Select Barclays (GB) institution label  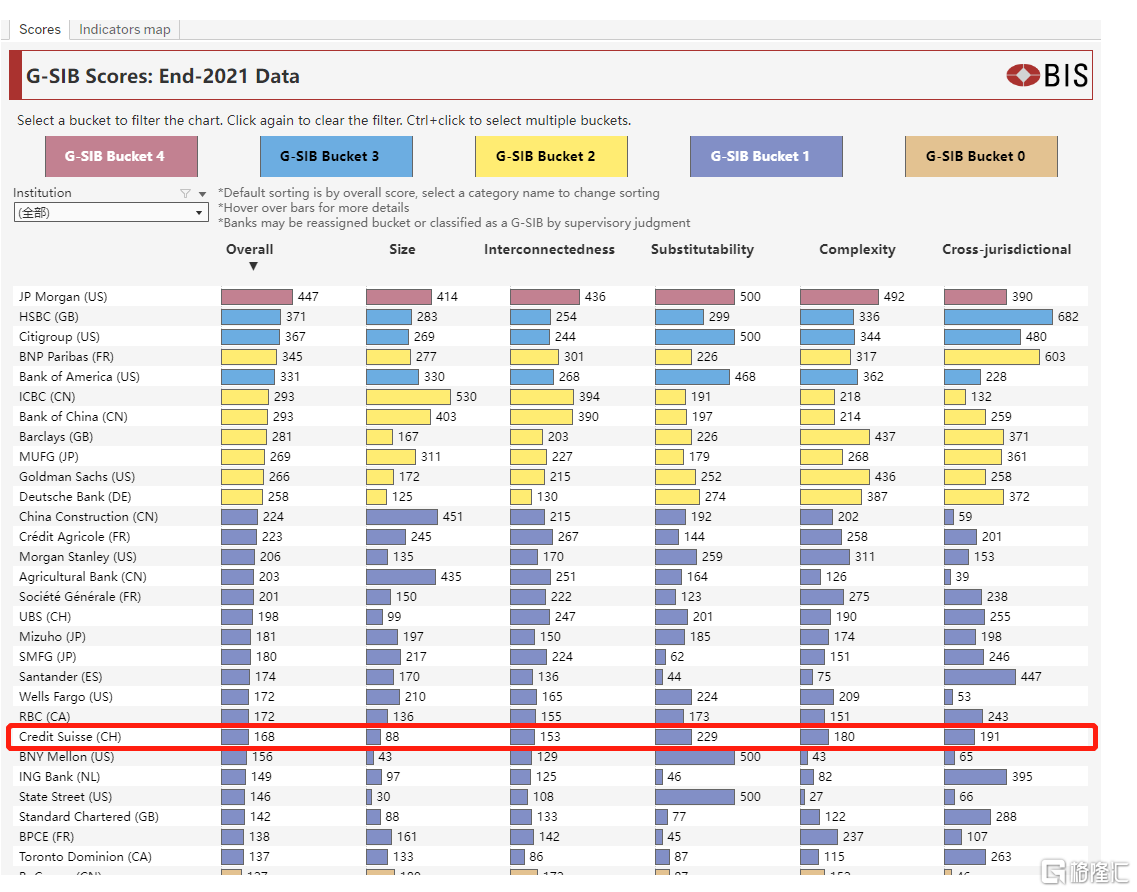56,437
